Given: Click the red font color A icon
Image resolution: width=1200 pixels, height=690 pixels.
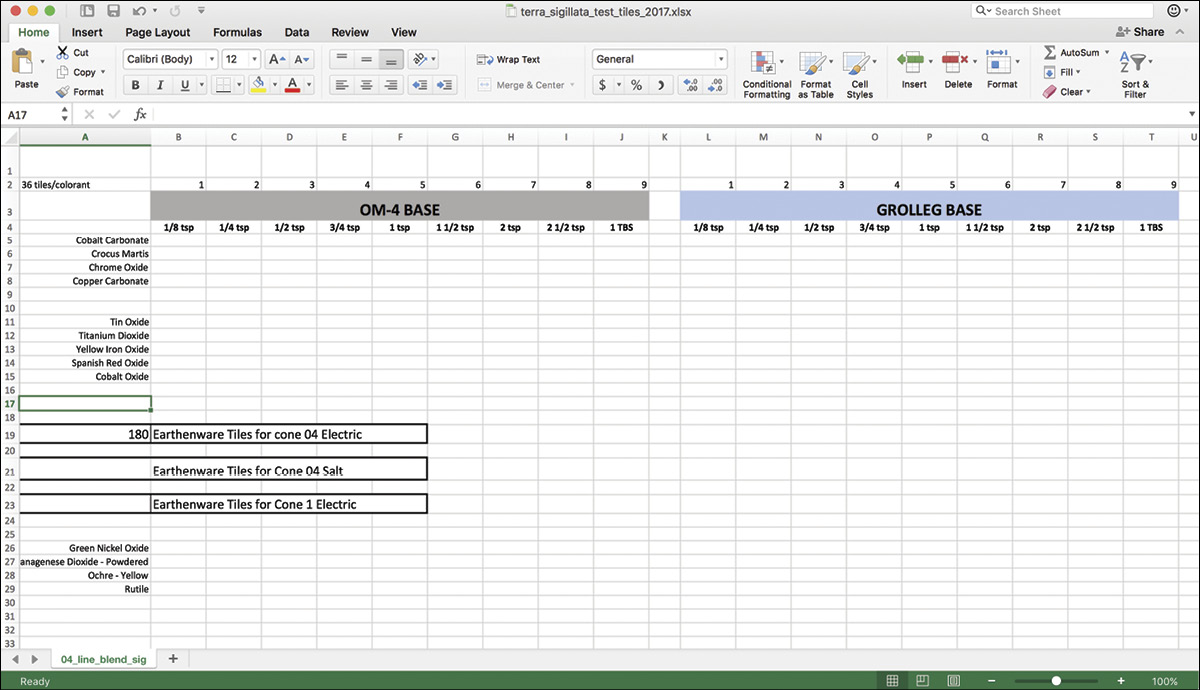Looking at the screenshot, I should tap(292, 85).
